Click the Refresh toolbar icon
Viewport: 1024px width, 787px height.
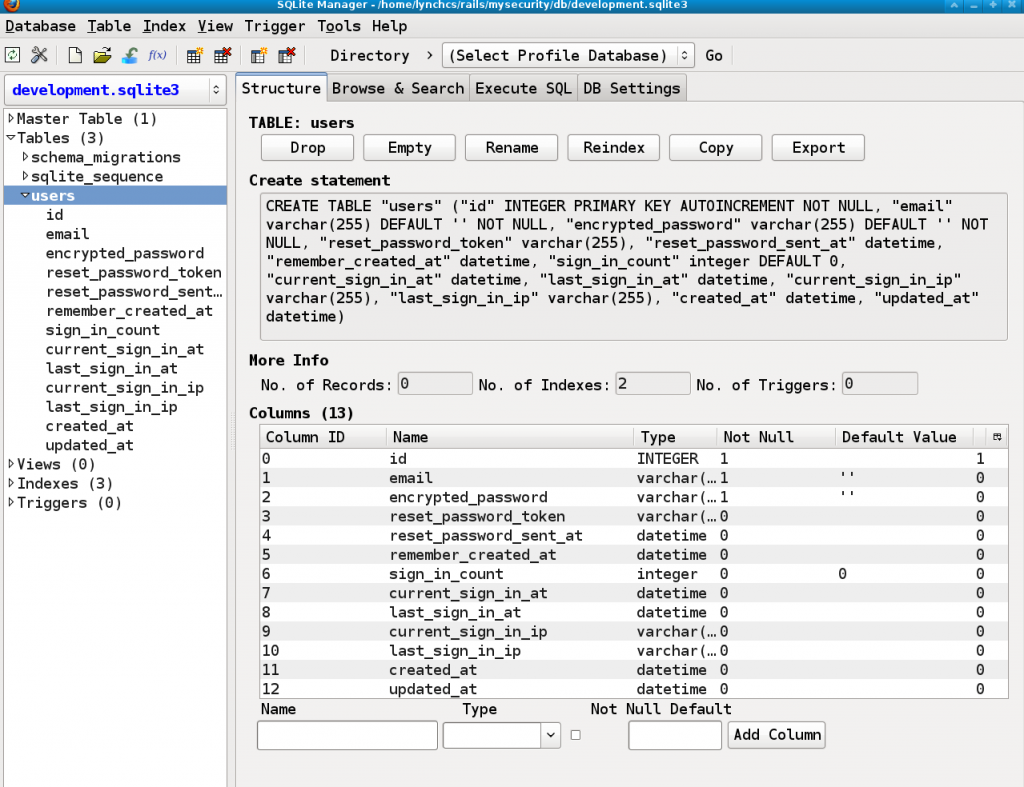(13, 56)
